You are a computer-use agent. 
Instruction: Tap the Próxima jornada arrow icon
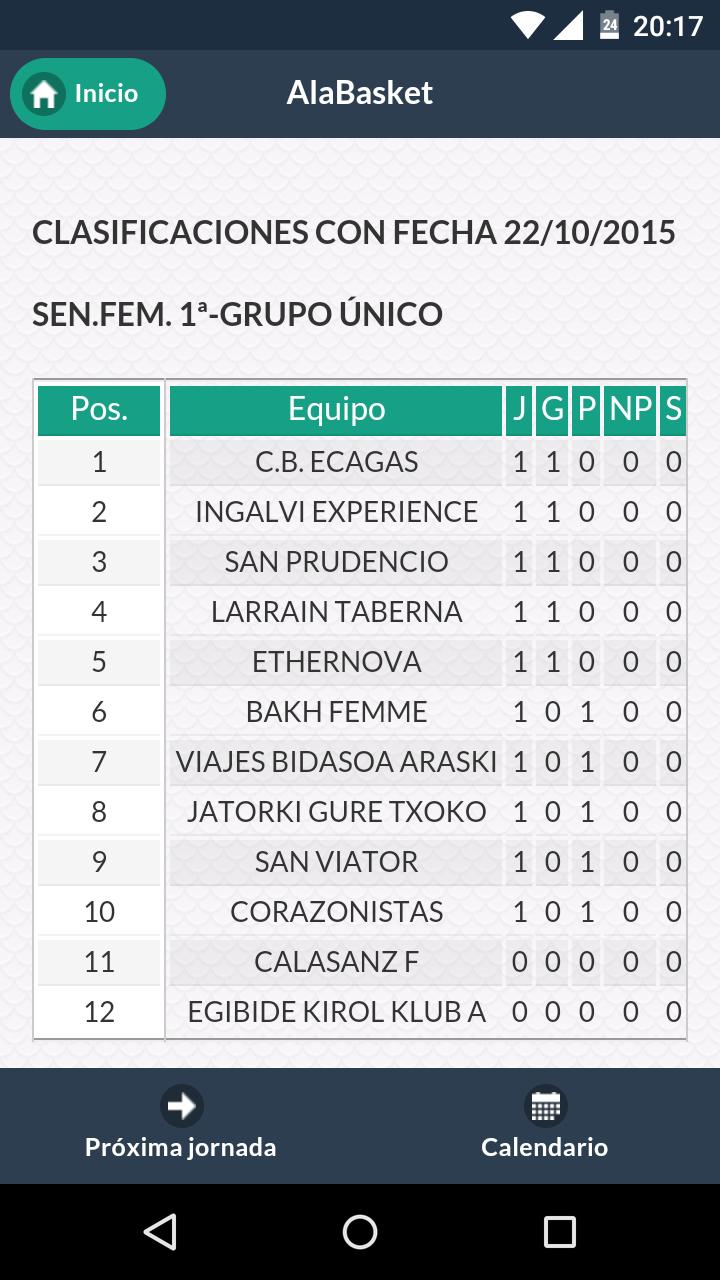coord(181,1106)
